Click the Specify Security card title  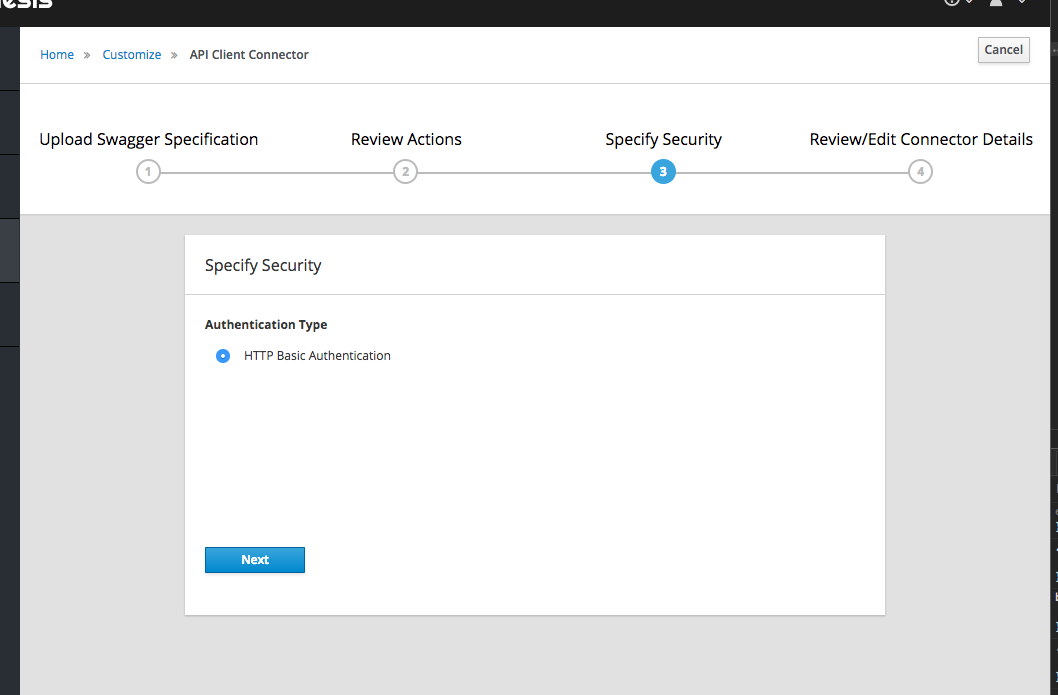[263, 265]
